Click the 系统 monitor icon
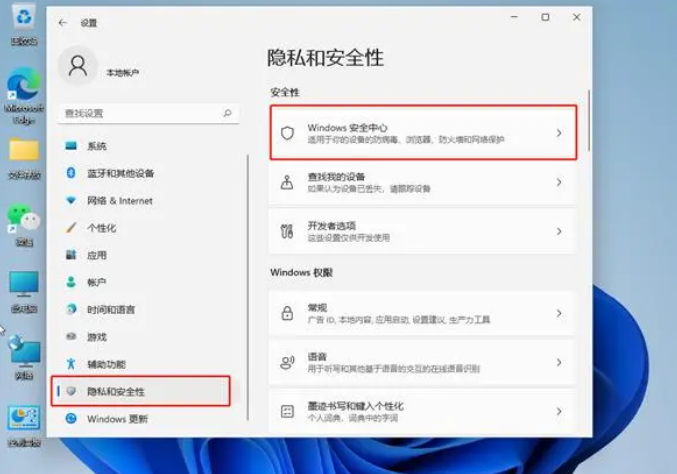 (x=71, y=146)
